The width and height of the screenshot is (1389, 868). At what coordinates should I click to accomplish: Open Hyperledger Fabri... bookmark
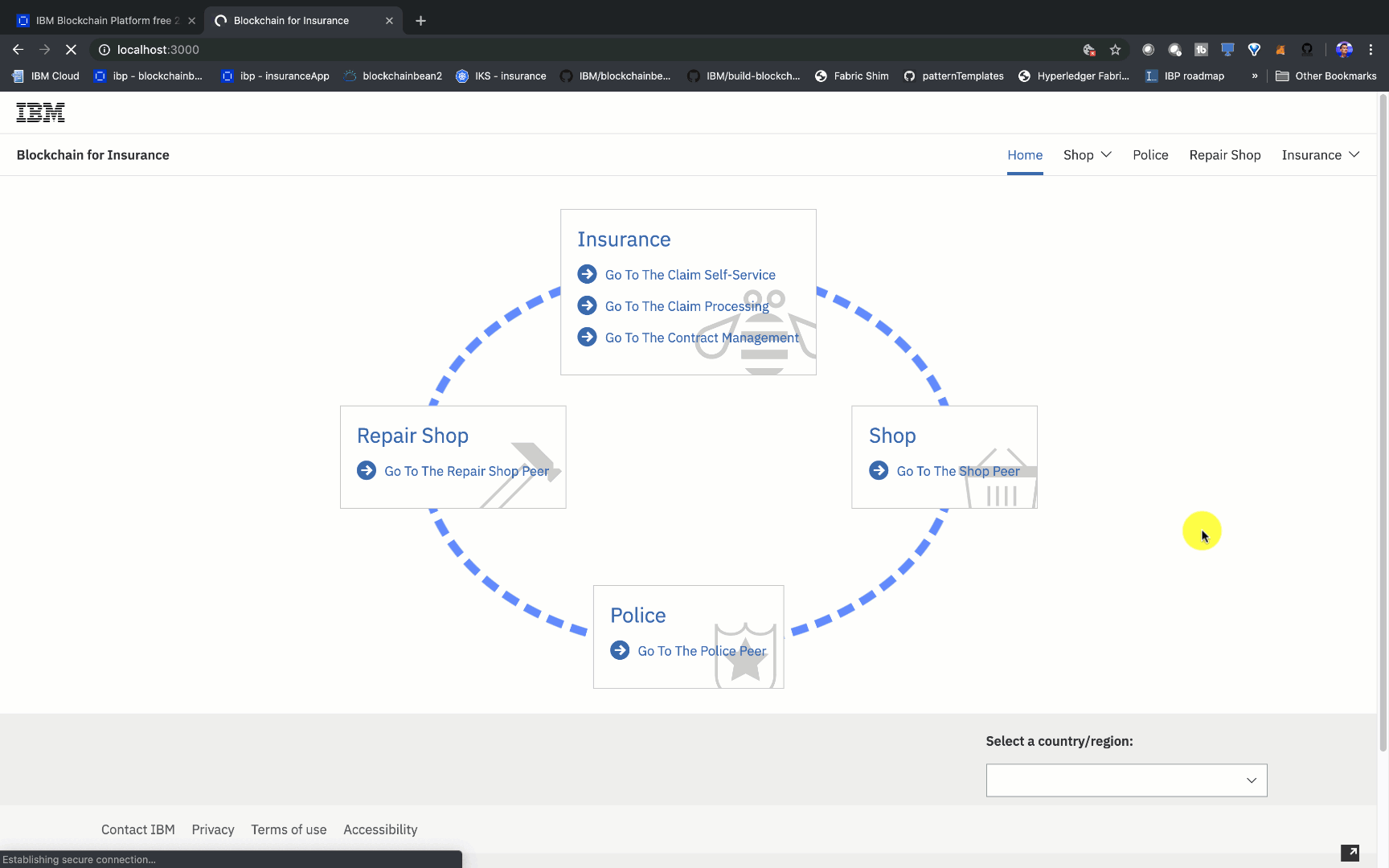click(1074, 76)
